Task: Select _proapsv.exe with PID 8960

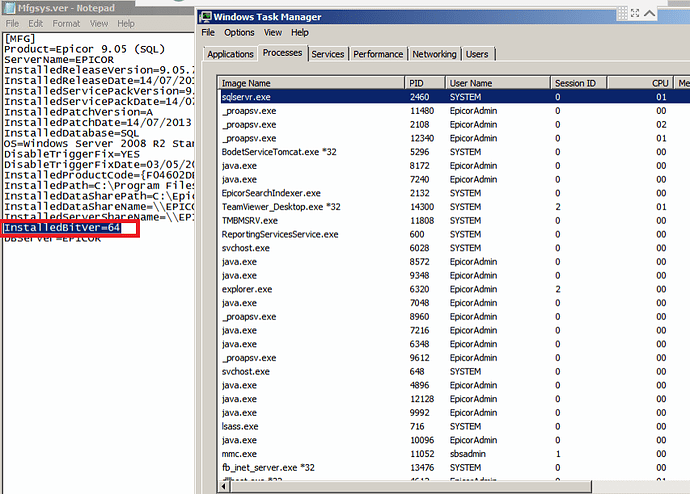Action: click(x=455, y=317)
